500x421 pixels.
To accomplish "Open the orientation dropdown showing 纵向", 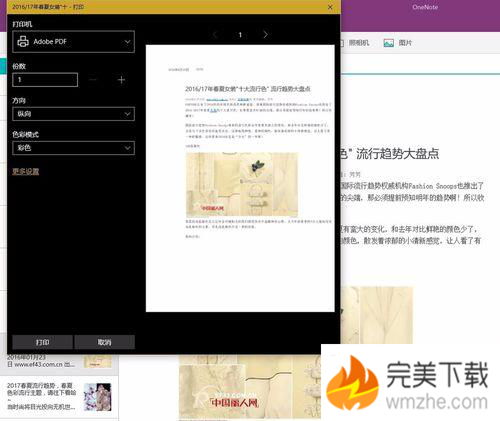I will (73, 114).
